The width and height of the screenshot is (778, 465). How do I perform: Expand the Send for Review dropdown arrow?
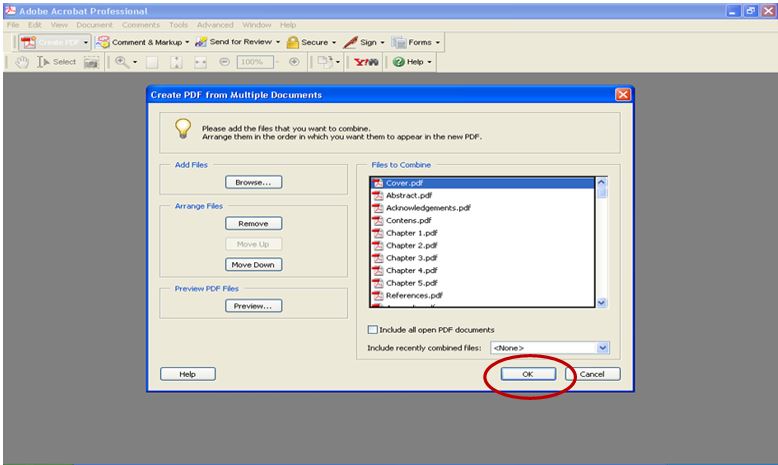click(x=278, y=42)
